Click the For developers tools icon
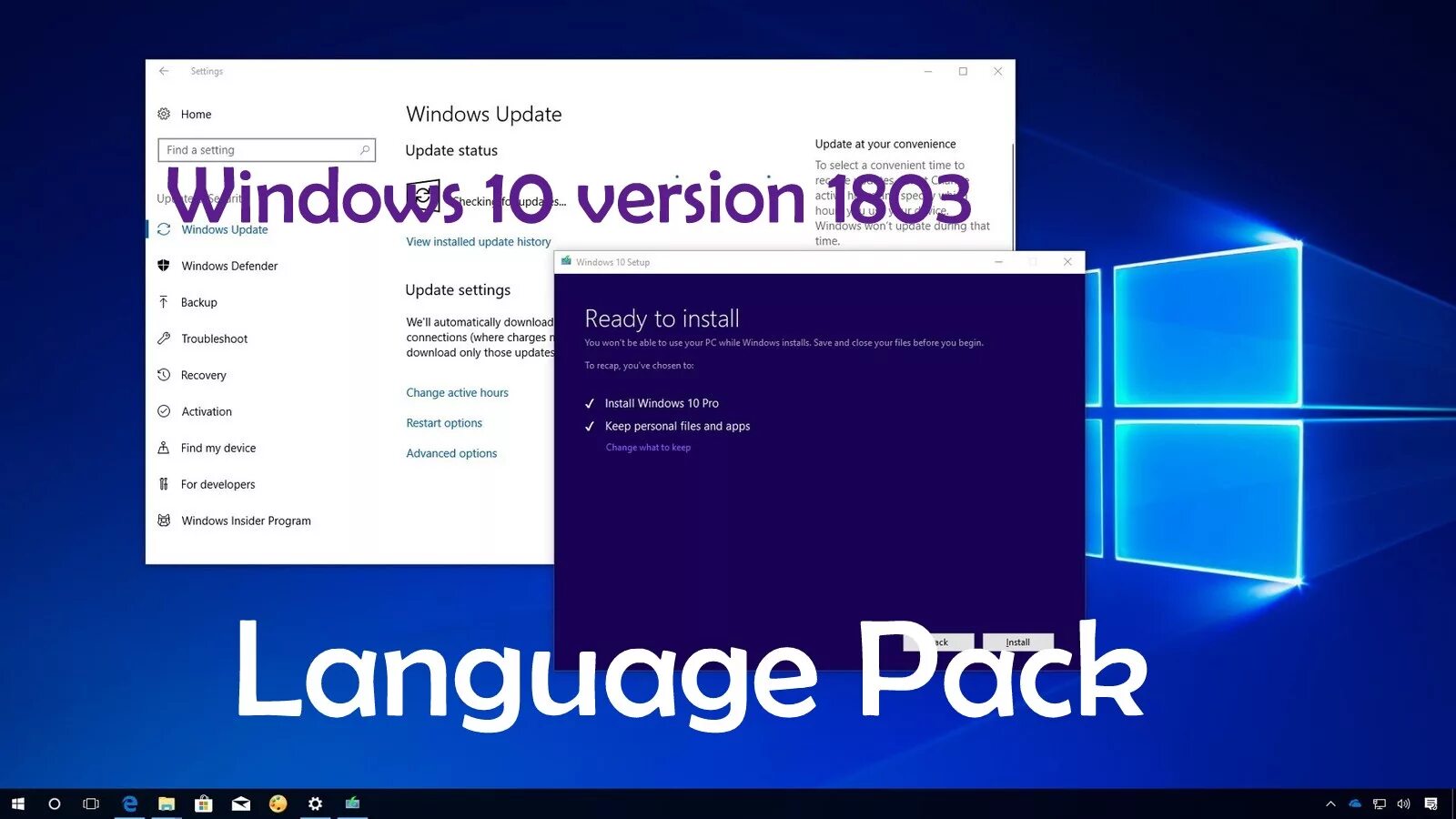 click(x=164, y=484)
